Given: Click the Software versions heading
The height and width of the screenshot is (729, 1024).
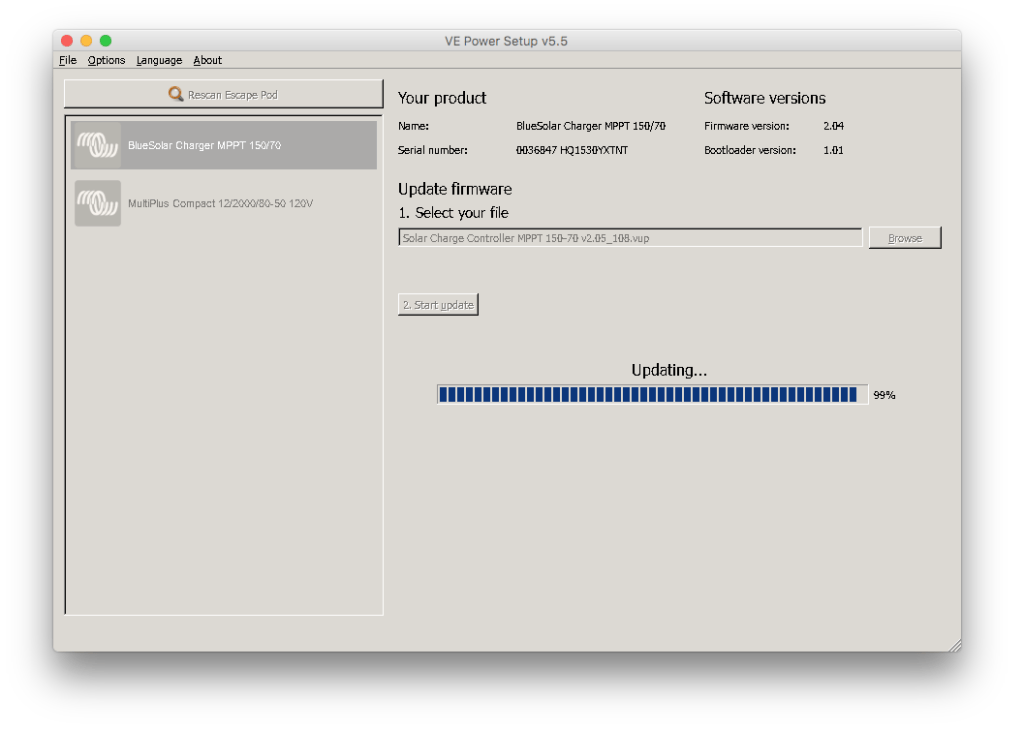Looking at the screenshot, I should 765,98.
